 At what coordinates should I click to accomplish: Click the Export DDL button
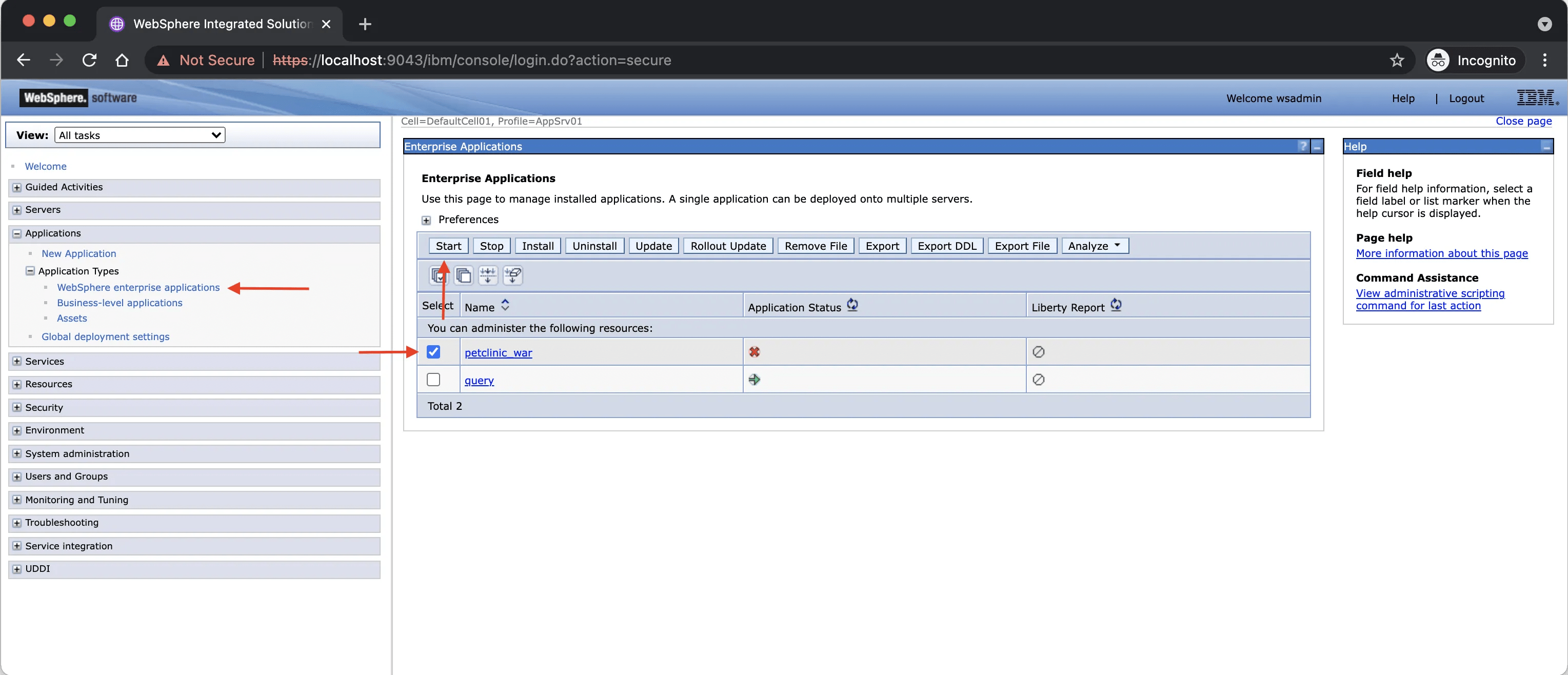point(946,245)
